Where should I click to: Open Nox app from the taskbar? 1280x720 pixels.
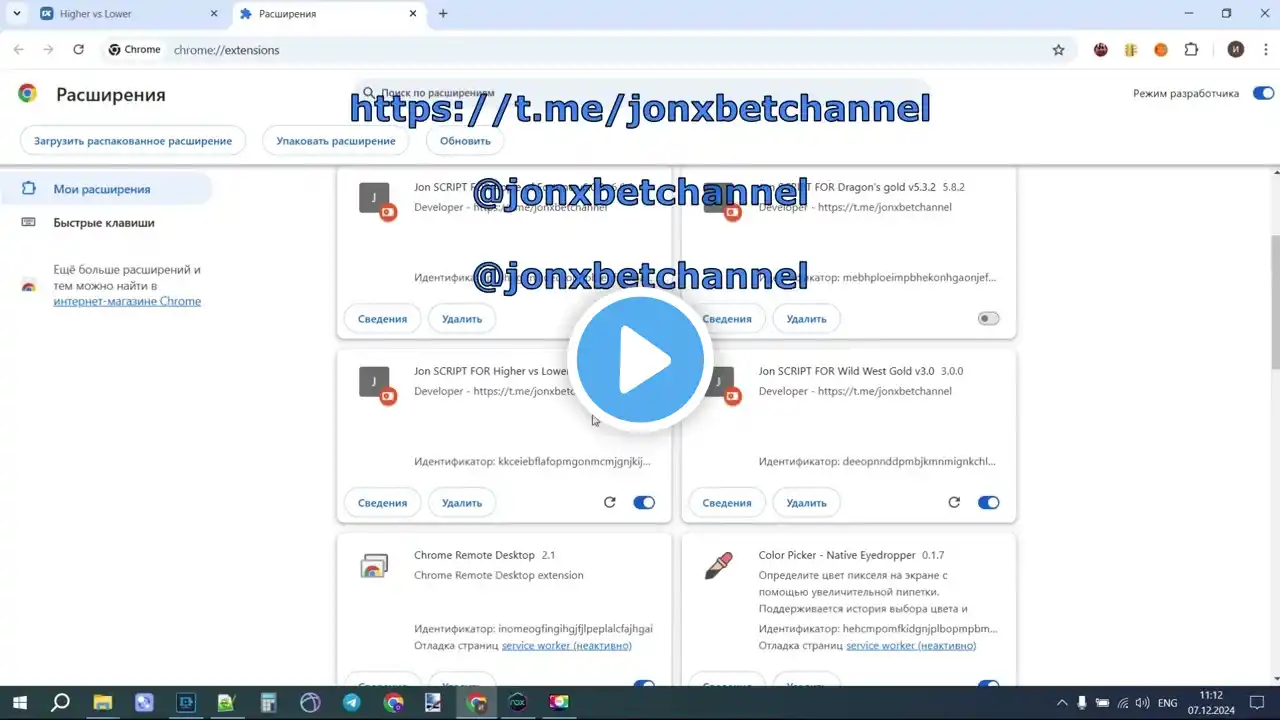click(x=518, y=703)
